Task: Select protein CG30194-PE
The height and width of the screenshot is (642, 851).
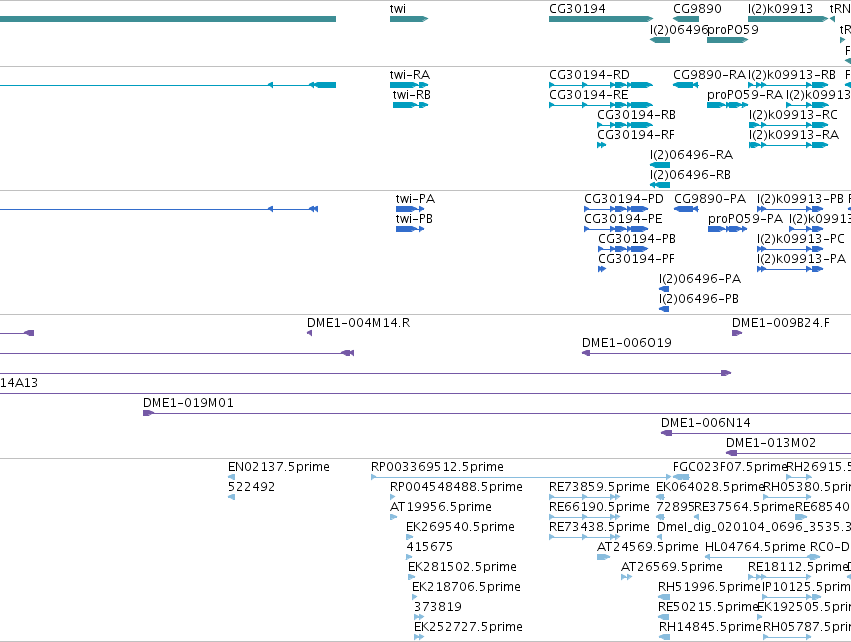Action: click(x=616, y=229)
